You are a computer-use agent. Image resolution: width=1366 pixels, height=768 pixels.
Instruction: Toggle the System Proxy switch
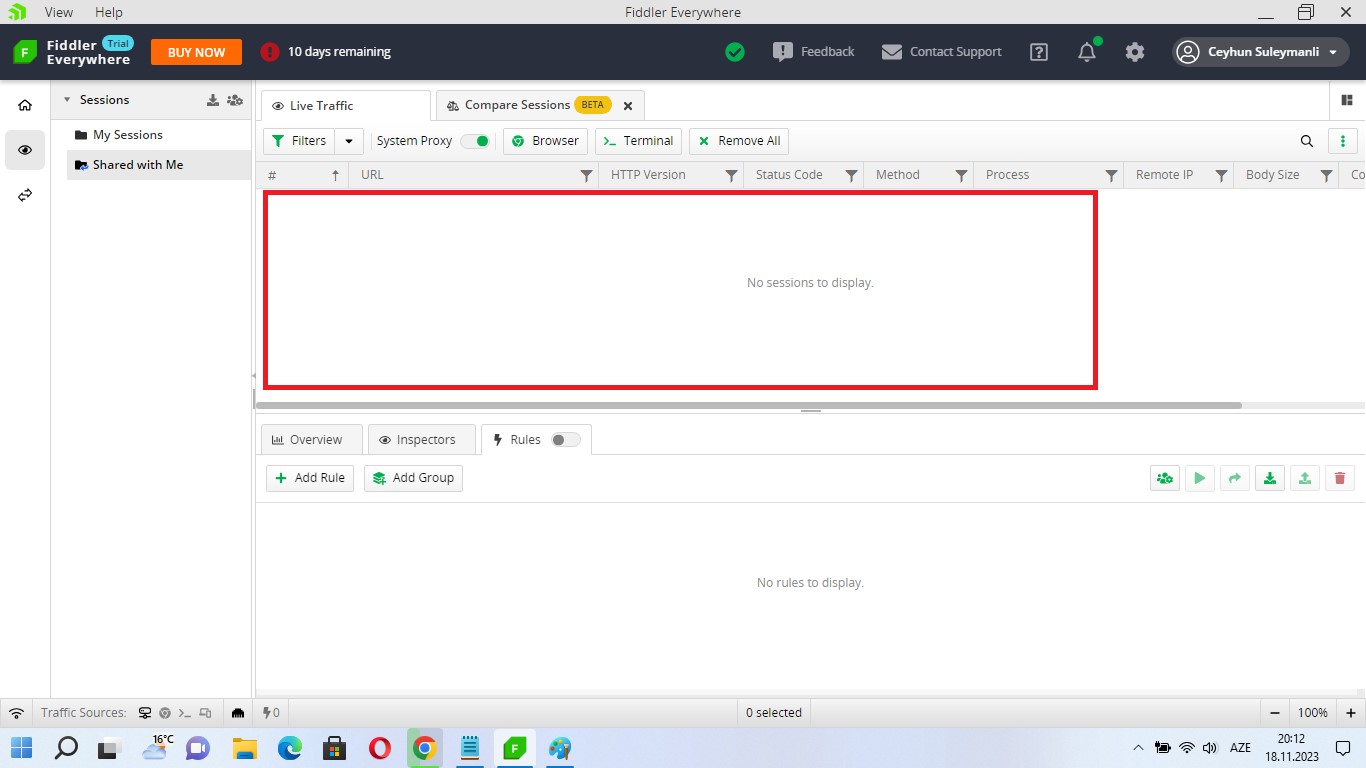[476, 141]
